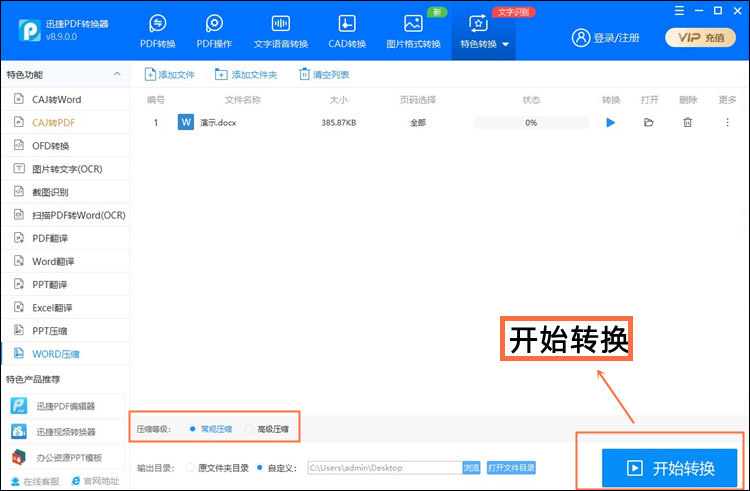The width and height of the screenshot is (750, 491).
Task: Select OFD转换 in the sidebar
Action: pyautogui.click(x=66, y=145)
